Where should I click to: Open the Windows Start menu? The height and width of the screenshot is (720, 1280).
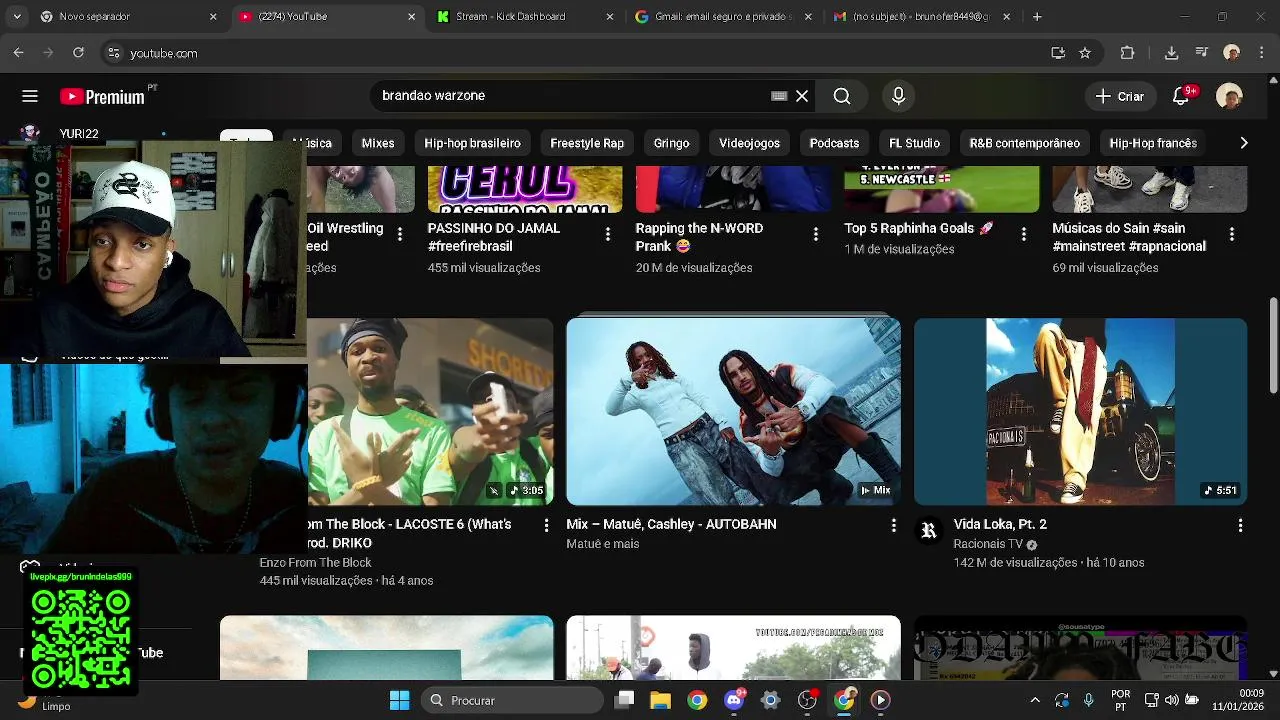coord(399,700)
